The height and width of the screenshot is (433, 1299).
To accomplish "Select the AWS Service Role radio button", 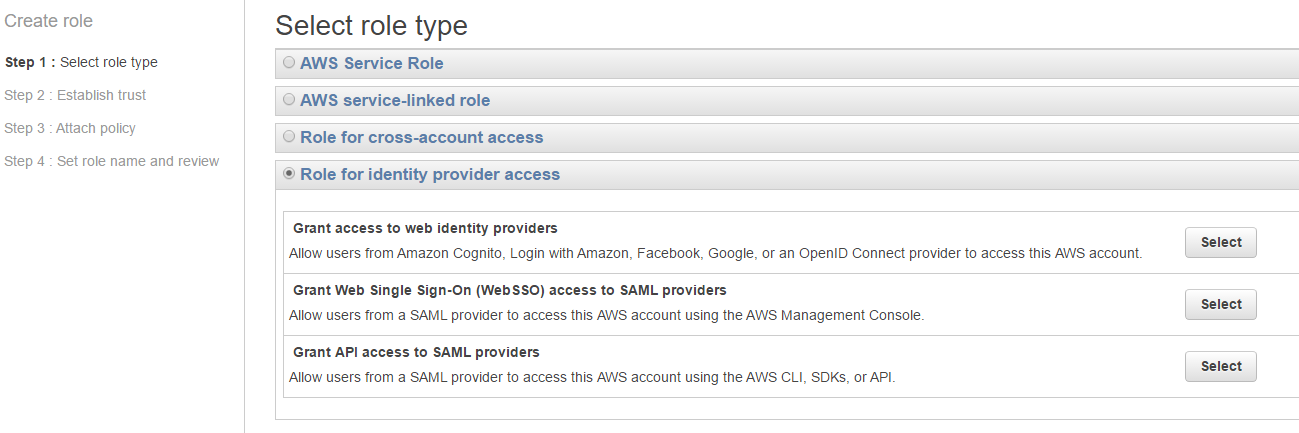I will tap(289, 63).
